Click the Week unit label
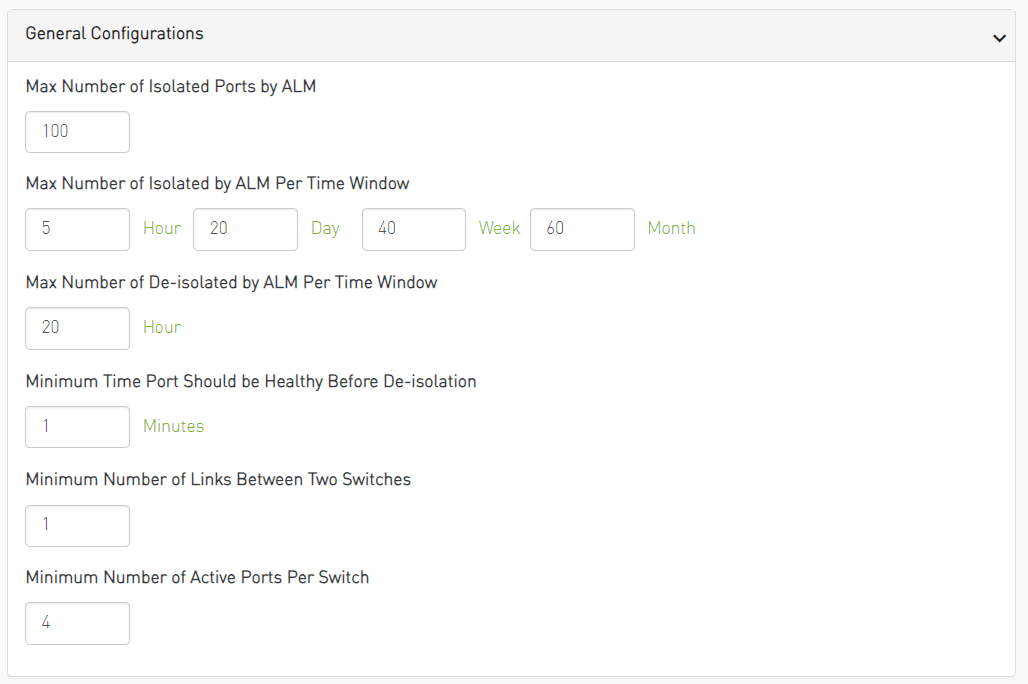Image resolution: width=1028 pixels, height=684 pixels. (499, 229)
